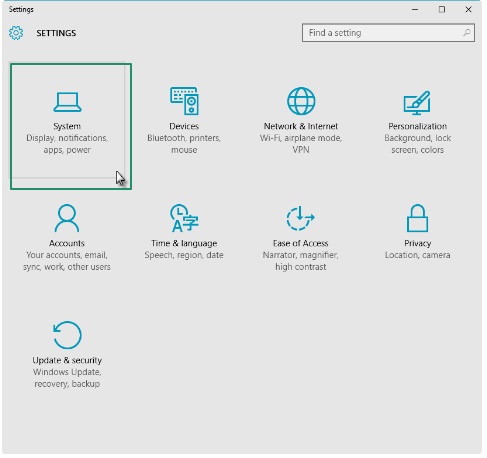Click the Privacy label
The image size is (487, 458).
click(x=418, y=243)
